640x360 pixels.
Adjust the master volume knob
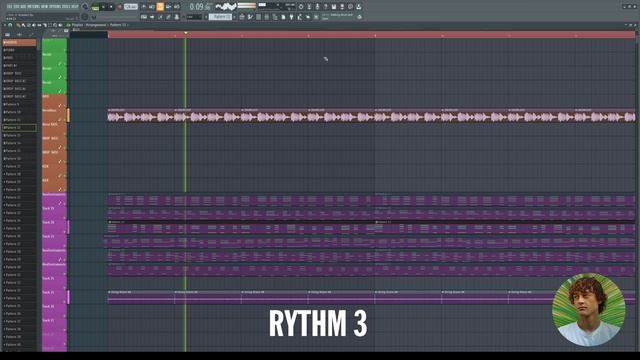[x=85, y=6]
